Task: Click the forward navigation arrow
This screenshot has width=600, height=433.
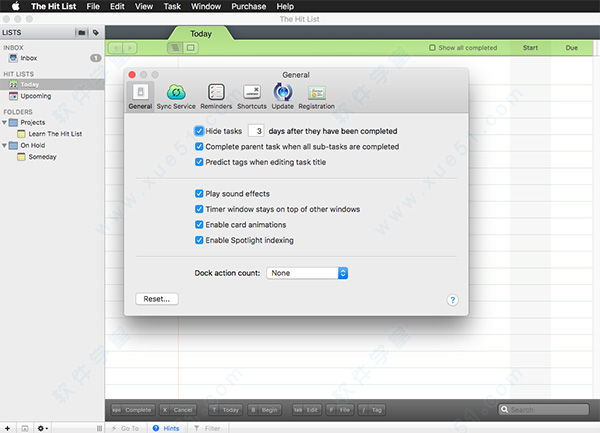Action: click(130, 48)
